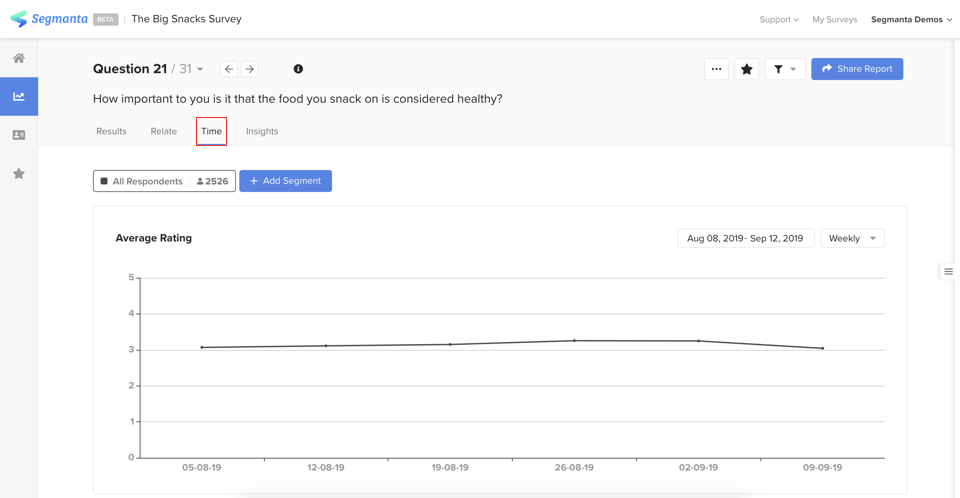
Task: Open the Segmanta Demos account menu
Action: click(911, 20)
